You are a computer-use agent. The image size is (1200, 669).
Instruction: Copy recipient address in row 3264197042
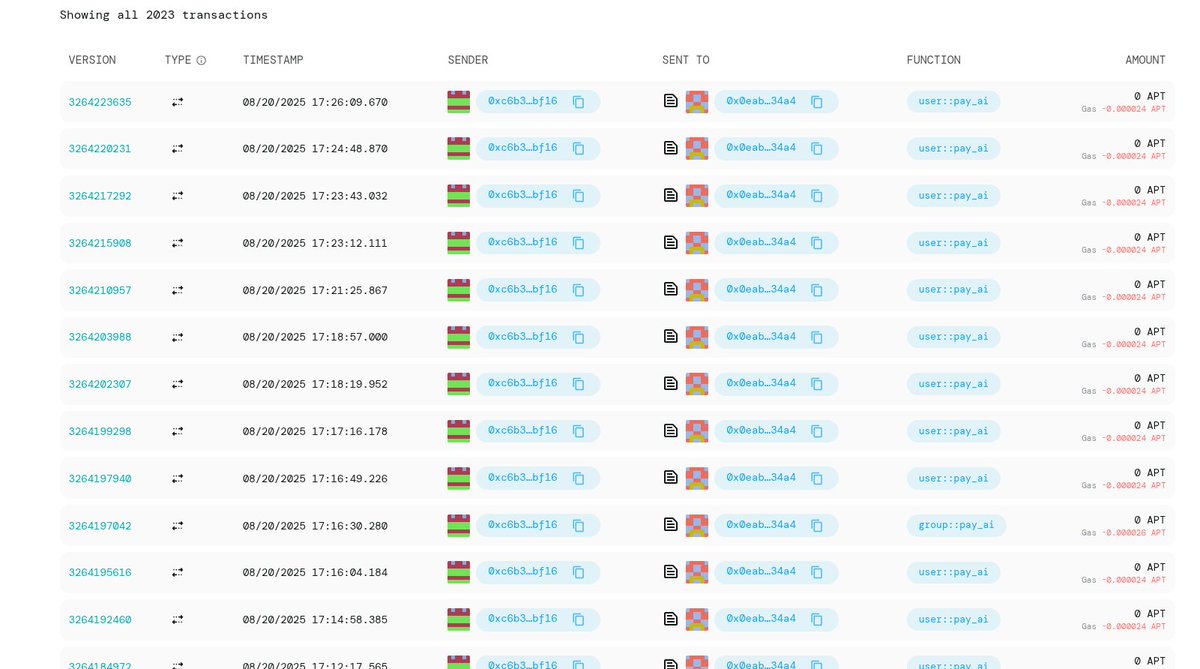(x=817, y=525)
